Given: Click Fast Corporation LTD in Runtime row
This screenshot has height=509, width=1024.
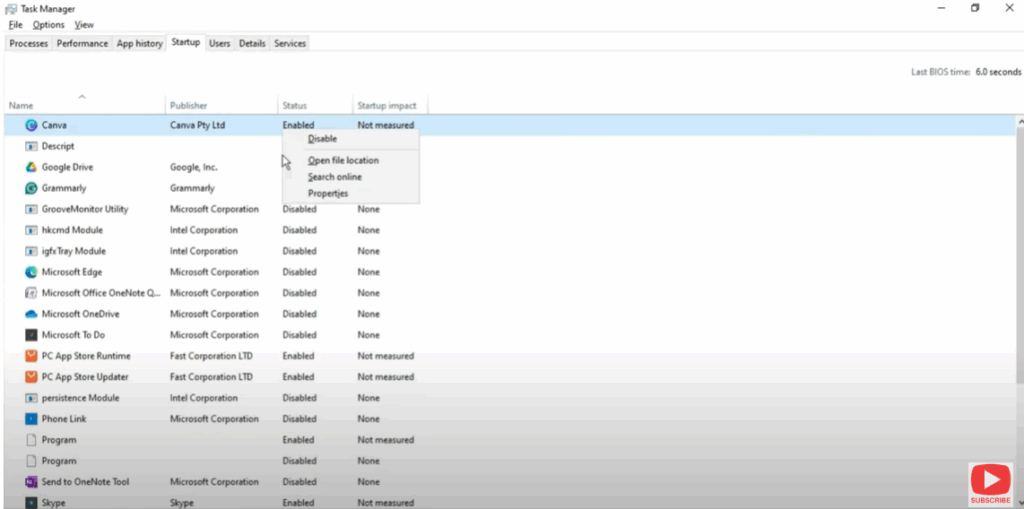Looking at the screenshot, I should pos(211,356).
